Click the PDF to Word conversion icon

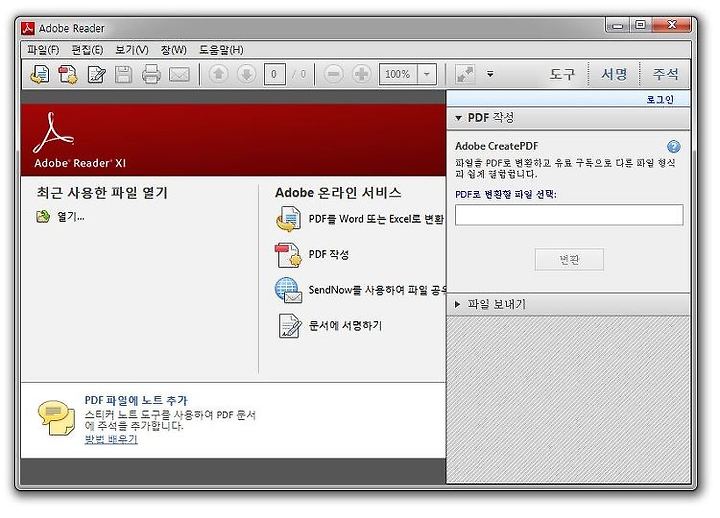[x=288, y=219]
